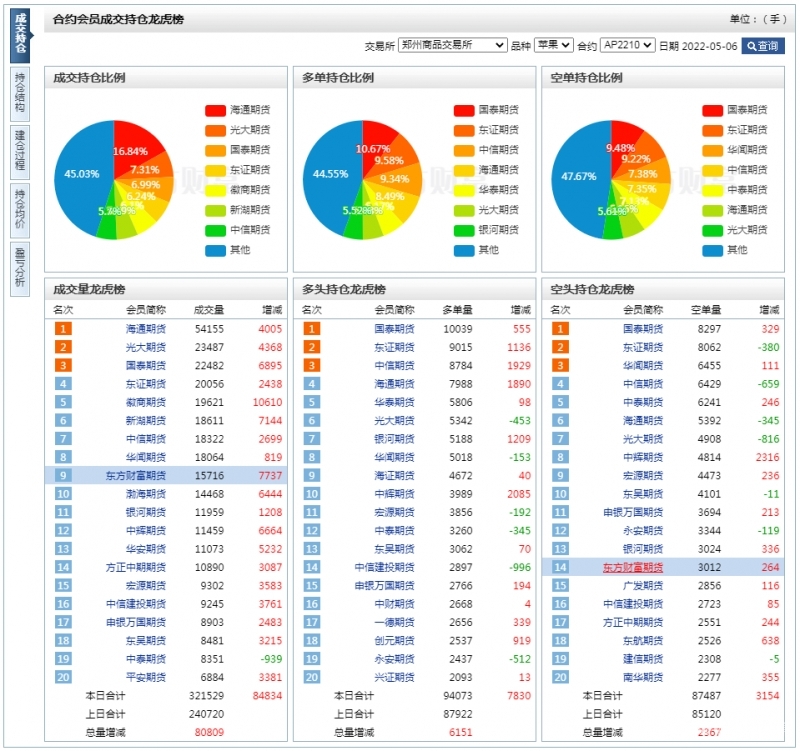Screen dimensions: 800x751
Task: Expand the 品种 苹果 dropdown
Action: tap(553, 46)
